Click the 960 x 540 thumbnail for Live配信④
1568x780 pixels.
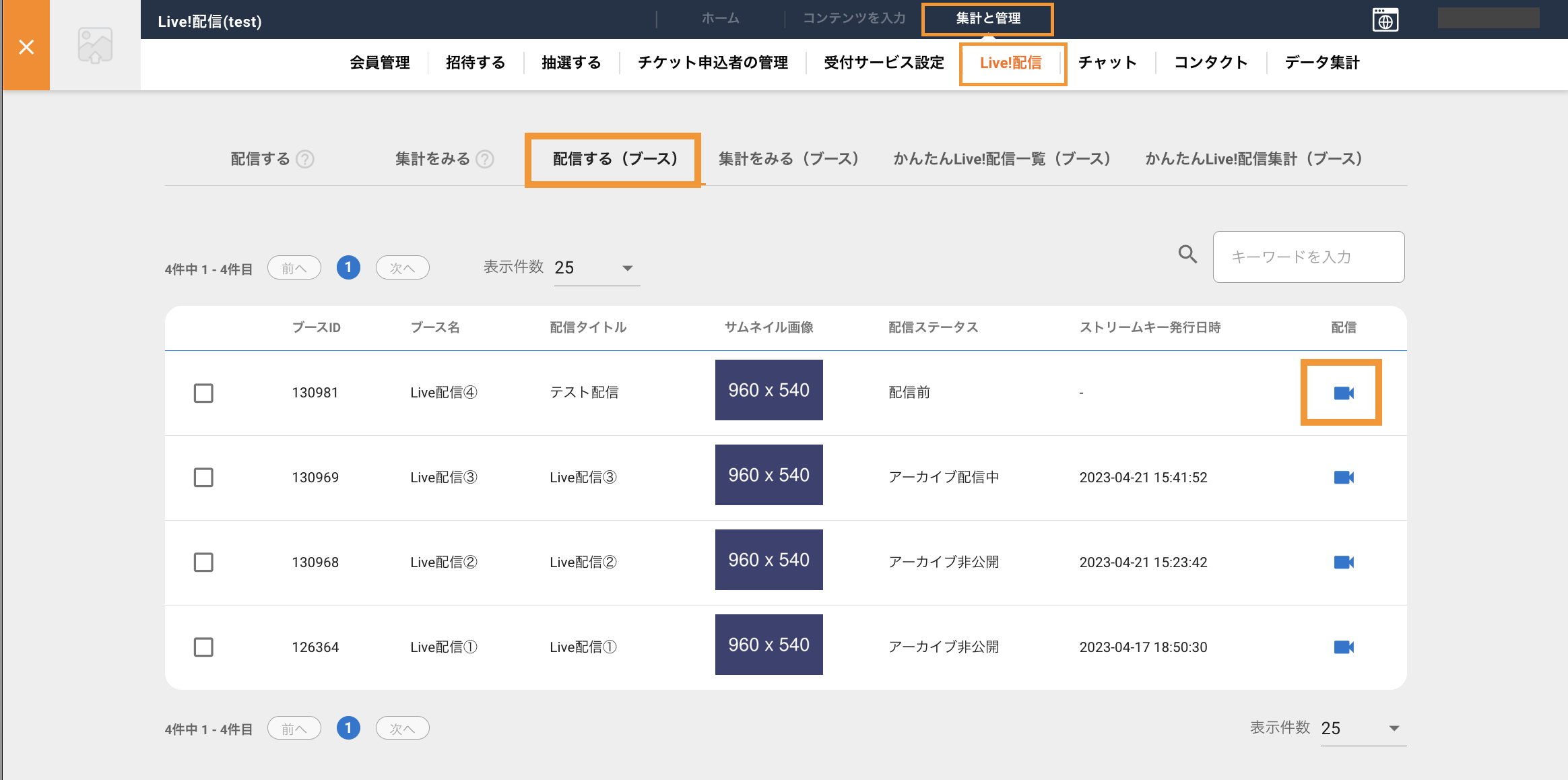click(x=769, y=390)
